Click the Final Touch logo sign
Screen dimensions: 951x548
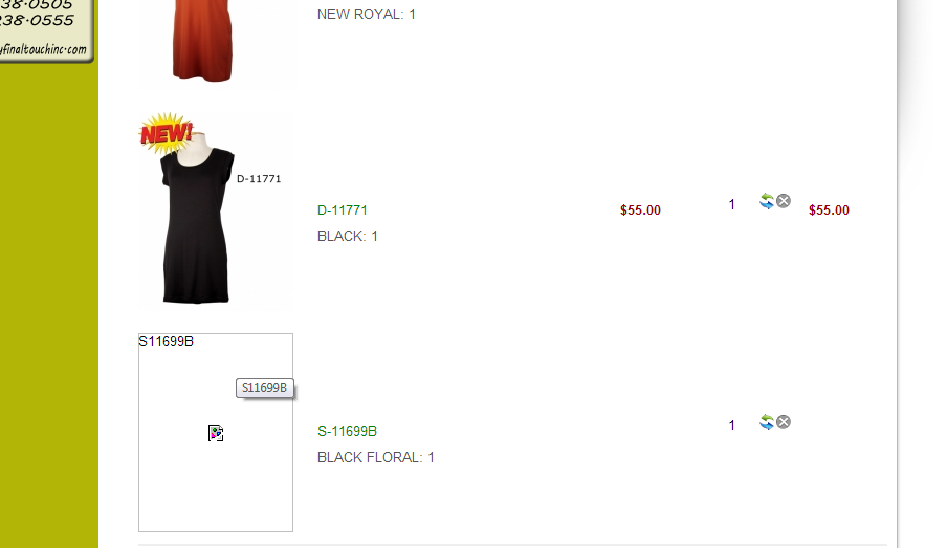[x=45, y=30]
